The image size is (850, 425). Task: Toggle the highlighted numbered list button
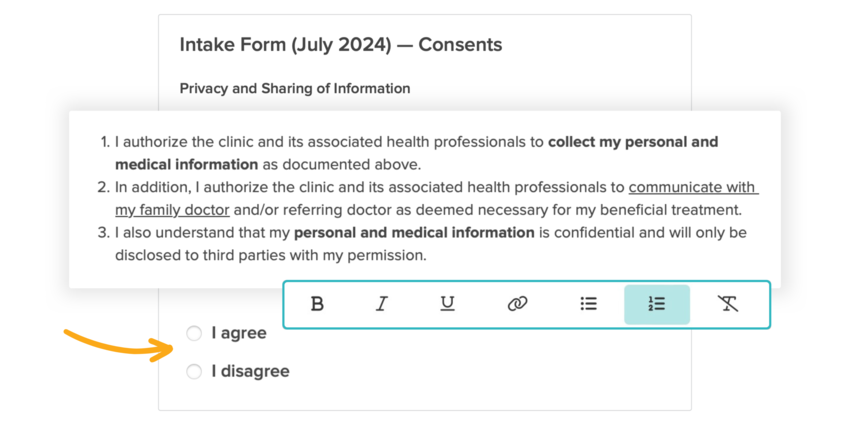point(656,304)
